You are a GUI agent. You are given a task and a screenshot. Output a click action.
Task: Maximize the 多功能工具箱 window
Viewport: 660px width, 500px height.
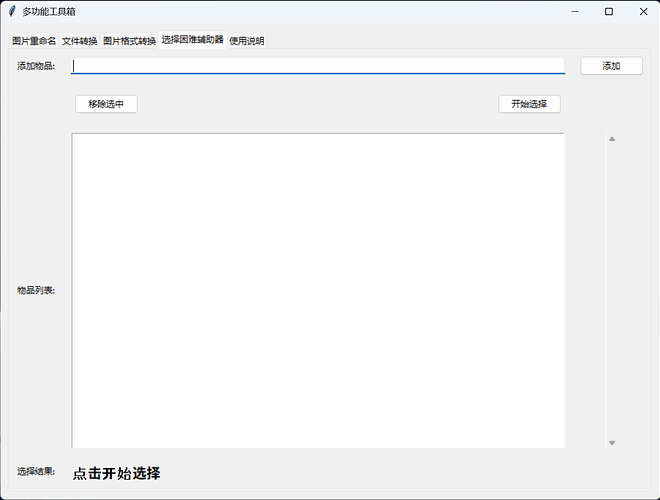[609, 12]
